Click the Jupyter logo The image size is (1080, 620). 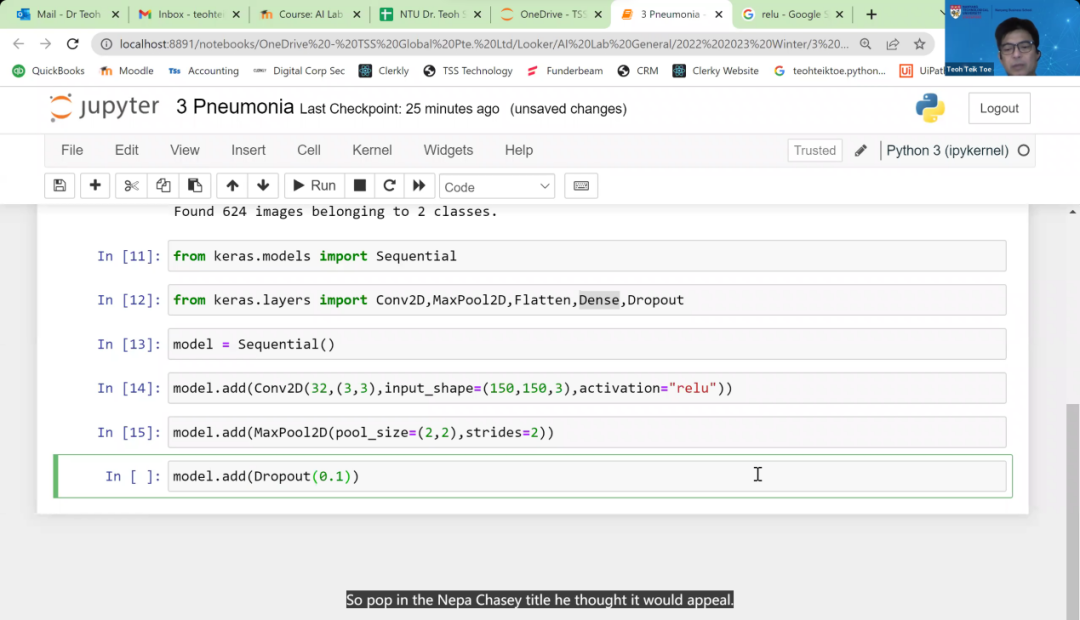104,107
